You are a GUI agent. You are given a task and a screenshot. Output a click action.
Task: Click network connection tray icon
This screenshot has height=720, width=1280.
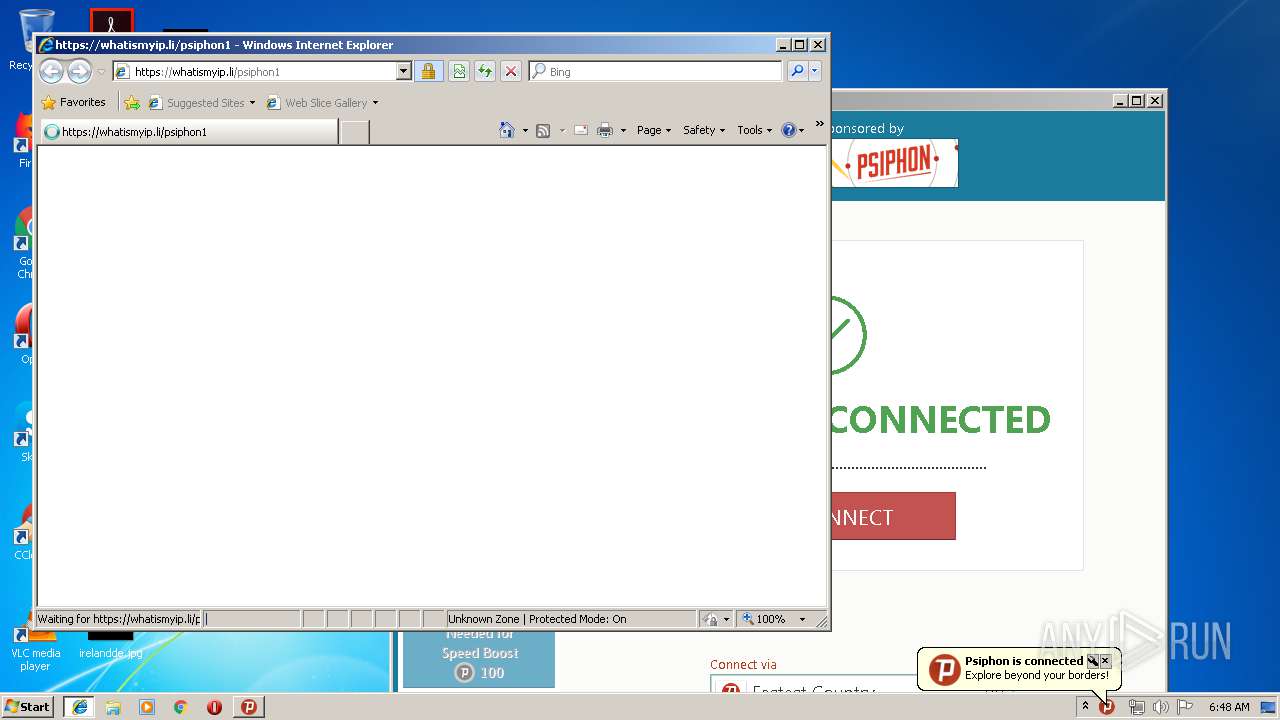pos(1137,707)
